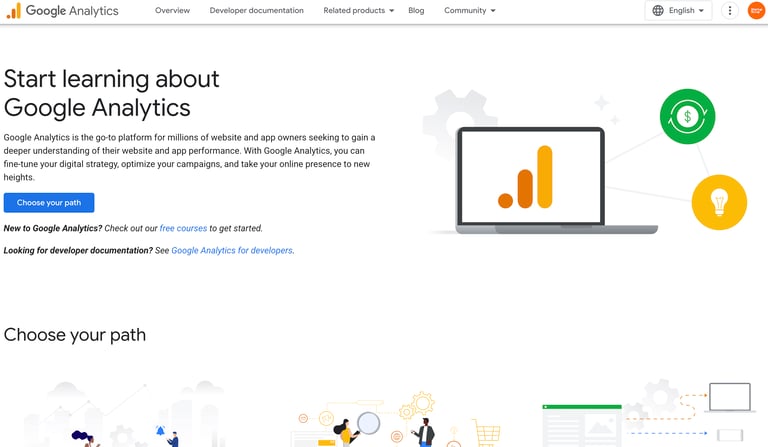This screenshot has width=768, height=447.
Task: Click 'Looking for developer documentation?' text
Action: (78, 250)
